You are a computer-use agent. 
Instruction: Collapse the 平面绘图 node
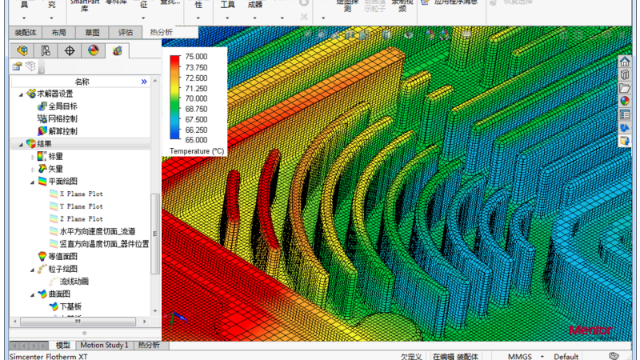tap(32, 182)
